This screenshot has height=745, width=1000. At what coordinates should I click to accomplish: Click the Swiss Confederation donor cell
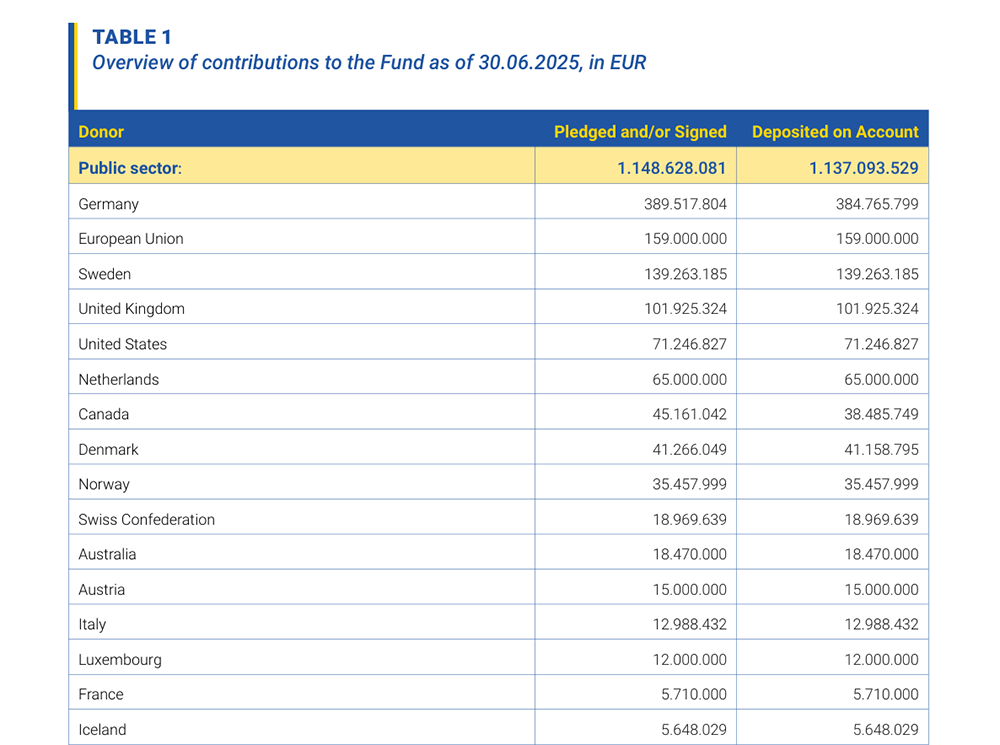click(x=147, y=520)
